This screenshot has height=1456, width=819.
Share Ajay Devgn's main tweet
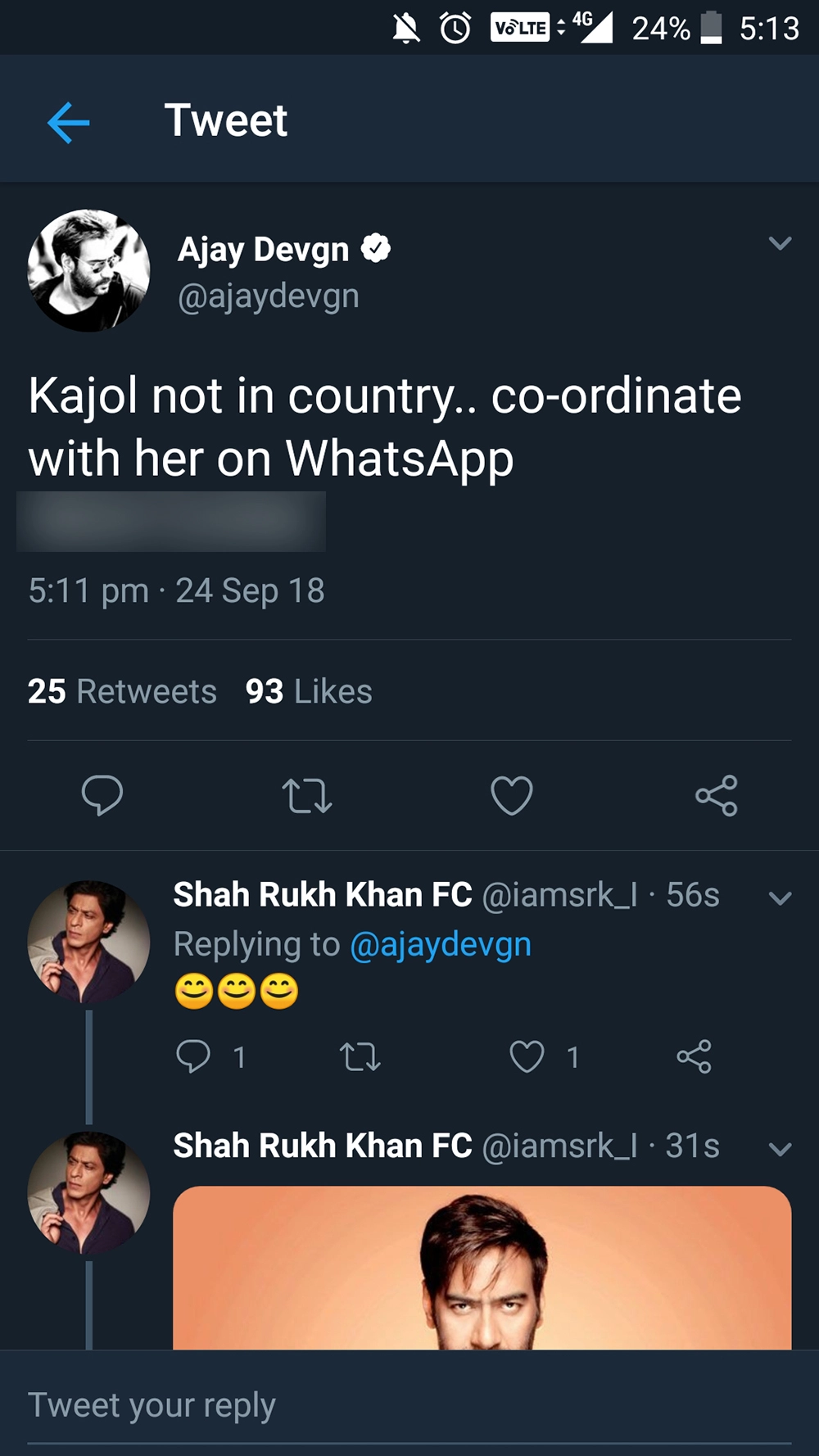pyautogui.click(x=717, y=795)
